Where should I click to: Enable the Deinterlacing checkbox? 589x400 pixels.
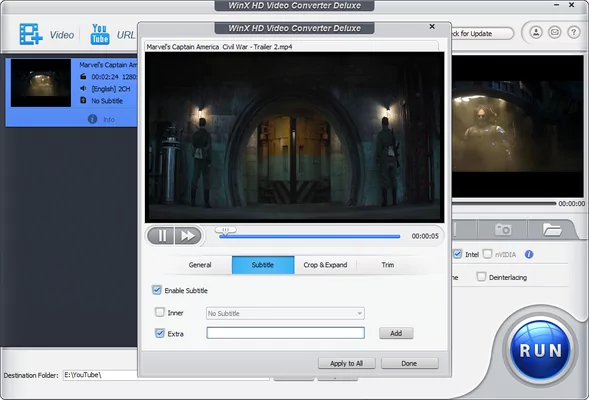coord(481,277)
